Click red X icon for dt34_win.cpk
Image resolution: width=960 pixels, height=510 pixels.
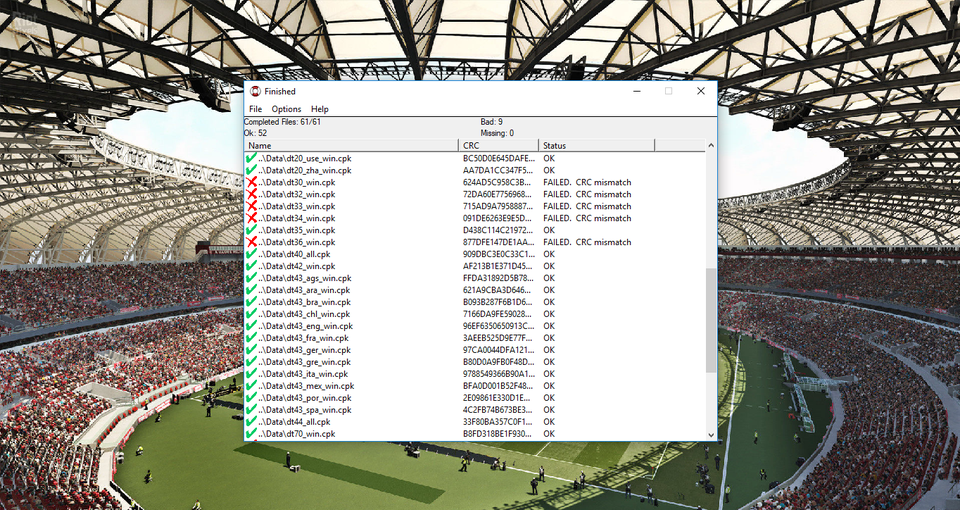click(x=251, y=218)
